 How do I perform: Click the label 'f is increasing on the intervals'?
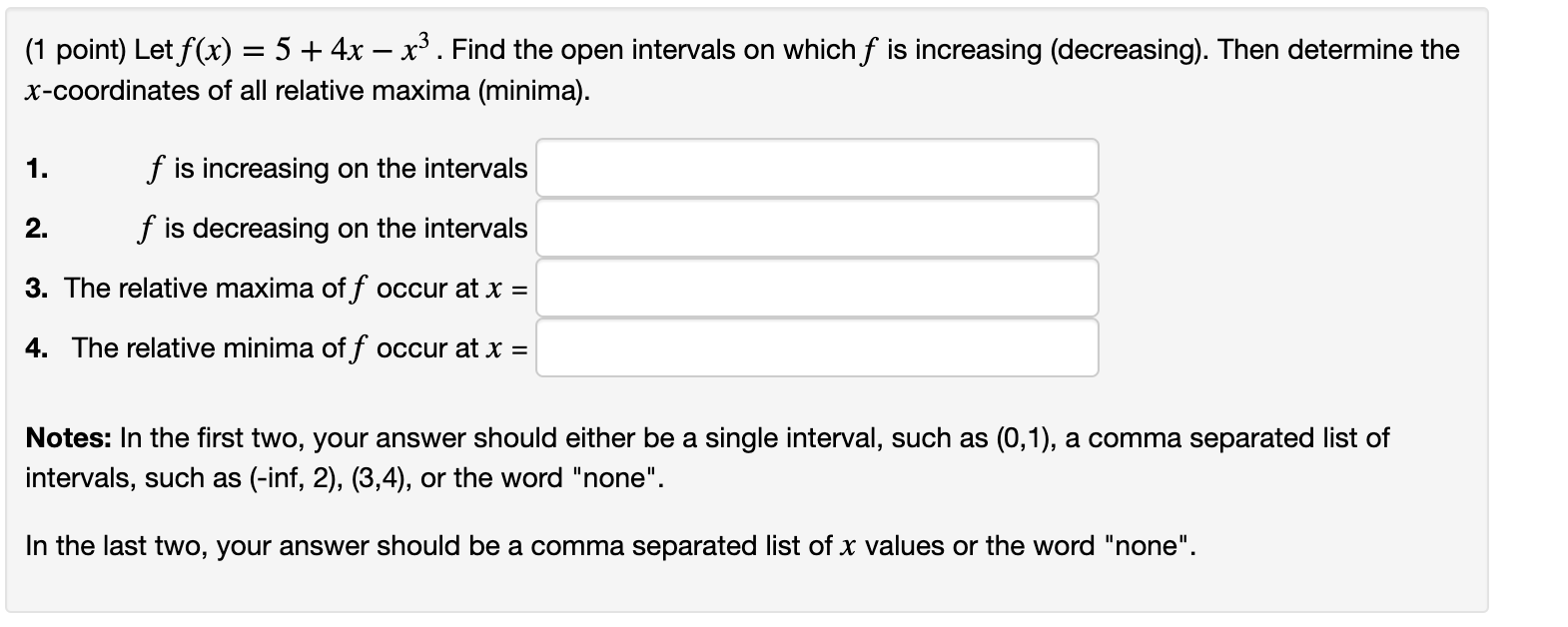[x=337, y=169]
